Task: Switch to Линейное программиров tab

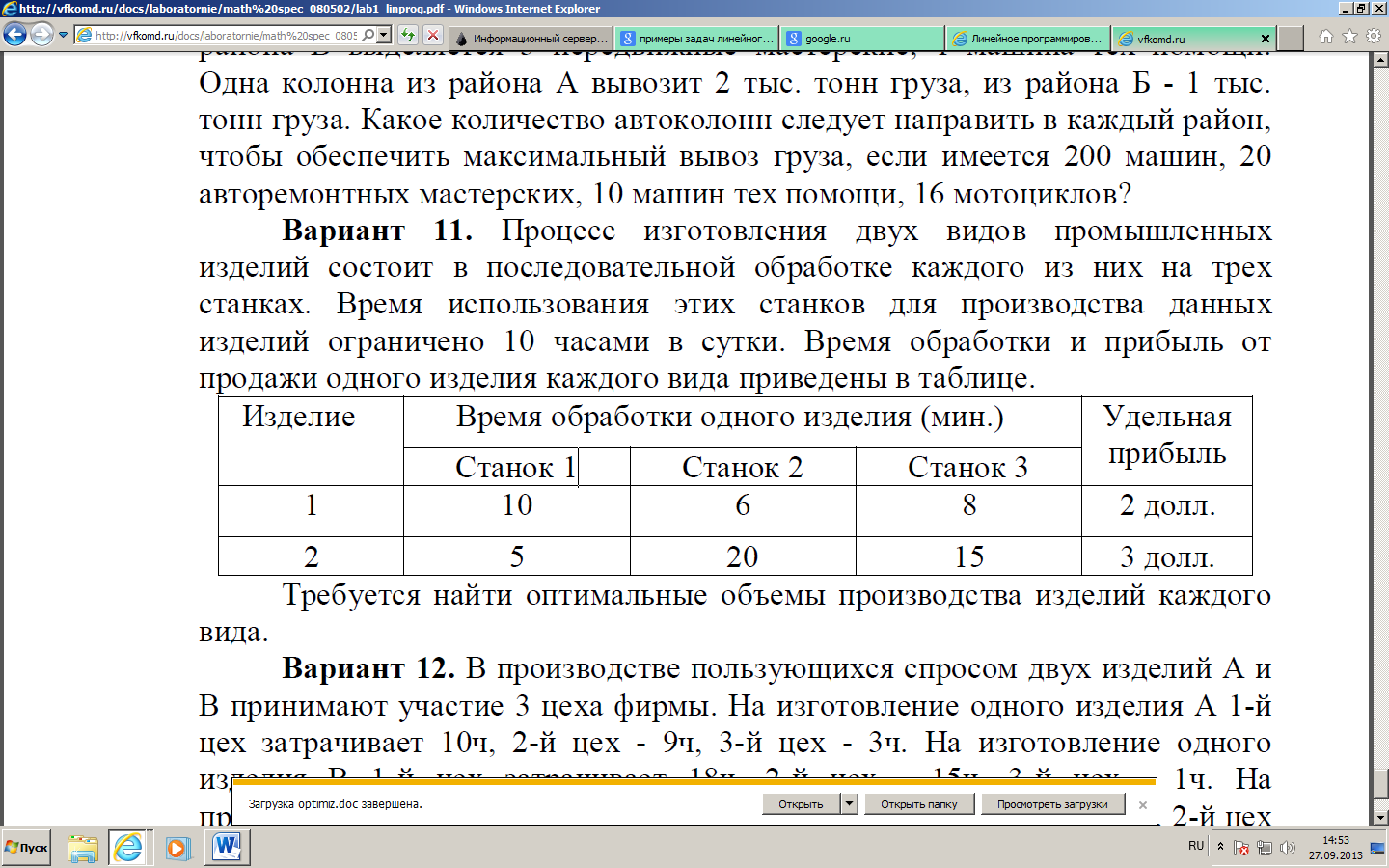Action: coord(1028,39)
